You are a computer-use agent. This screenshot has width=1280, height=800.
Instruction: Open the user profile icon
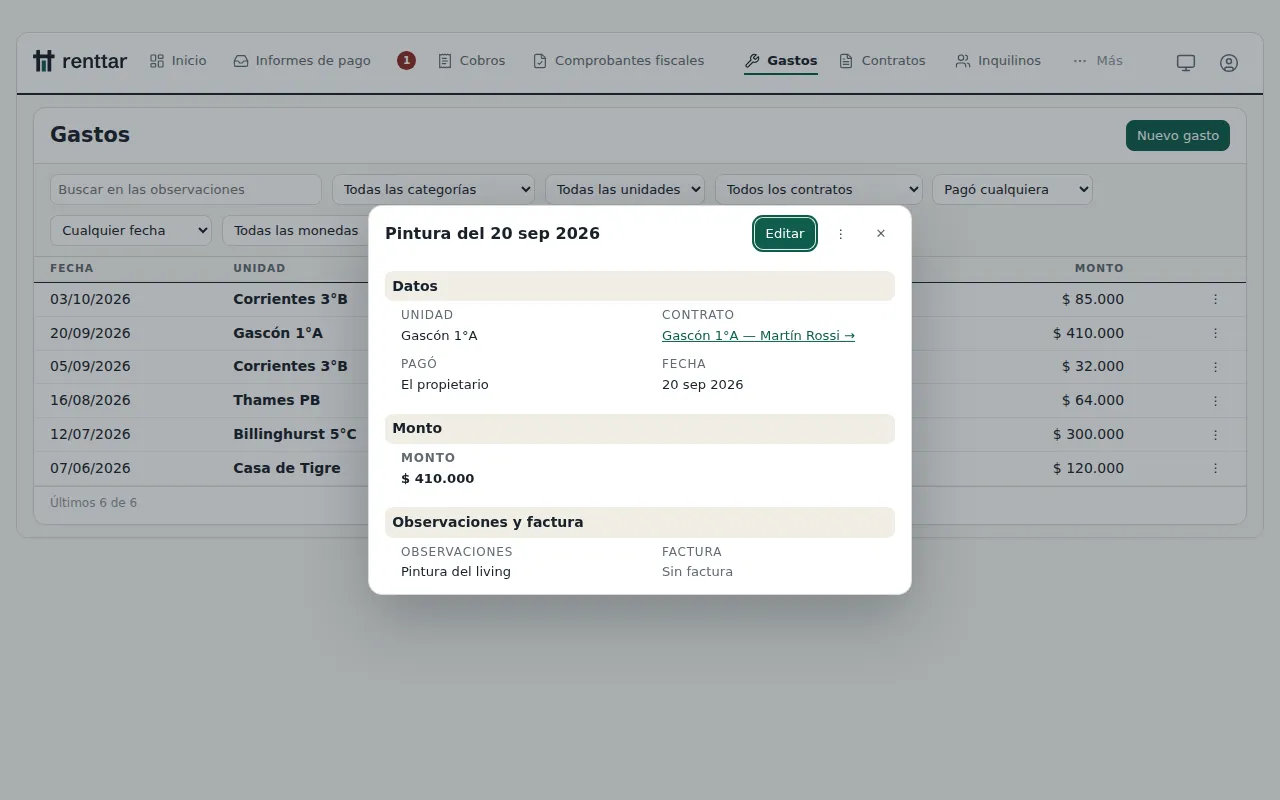(x=1229, y=62)
